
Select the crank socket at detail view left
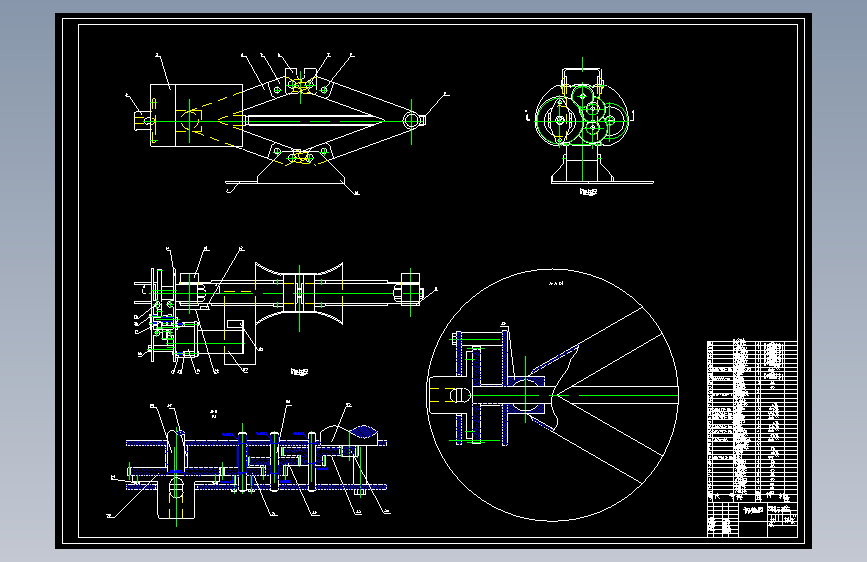tap(450, 395)
